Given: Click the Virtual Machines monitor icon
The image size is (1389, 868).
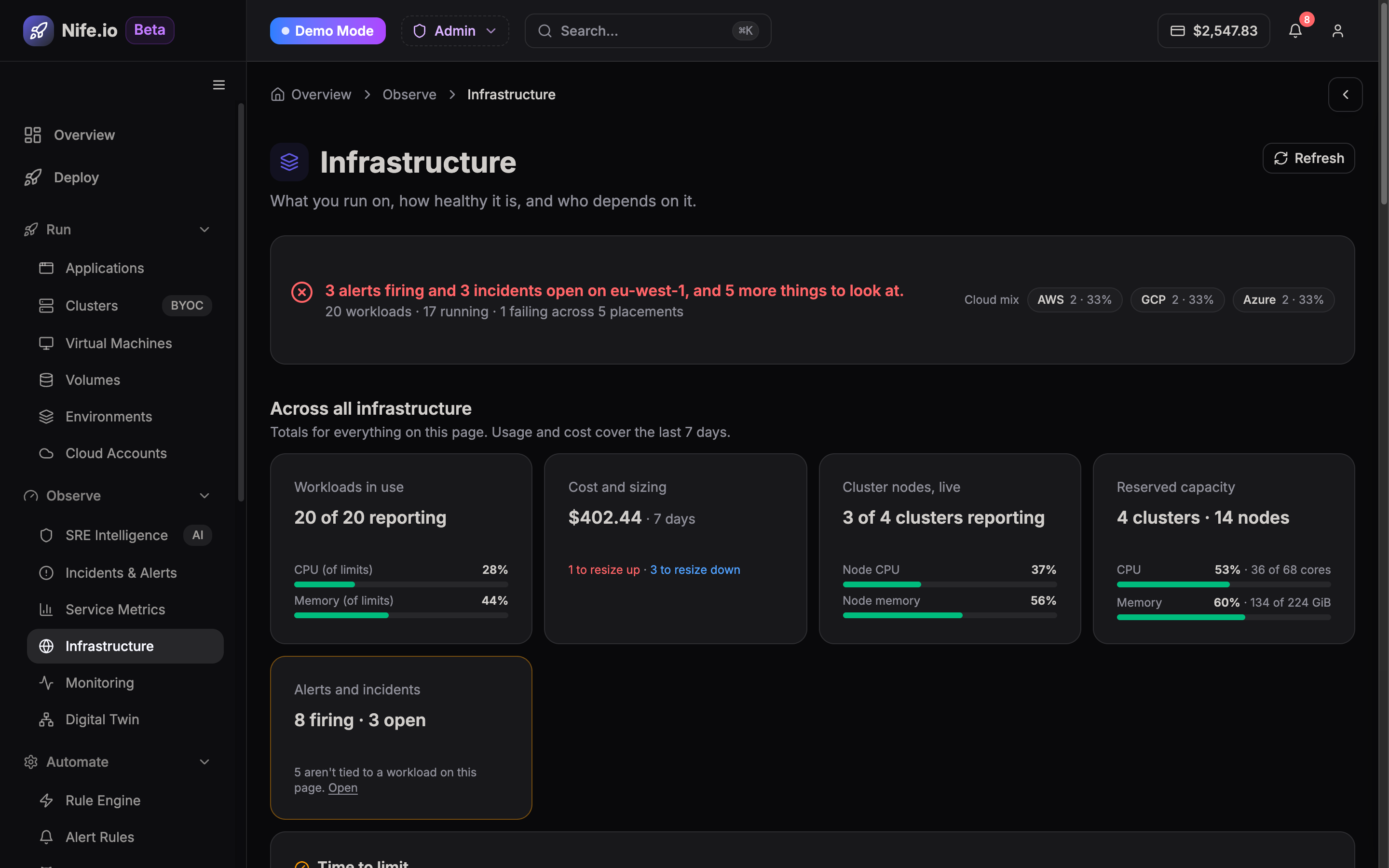Looking at the screenshot, I should click(46, 343).
